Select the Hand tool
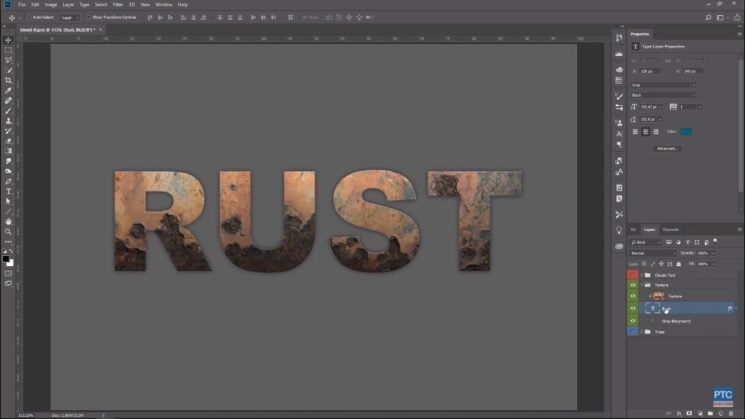 pyautogui.click(x=8, y=221)
